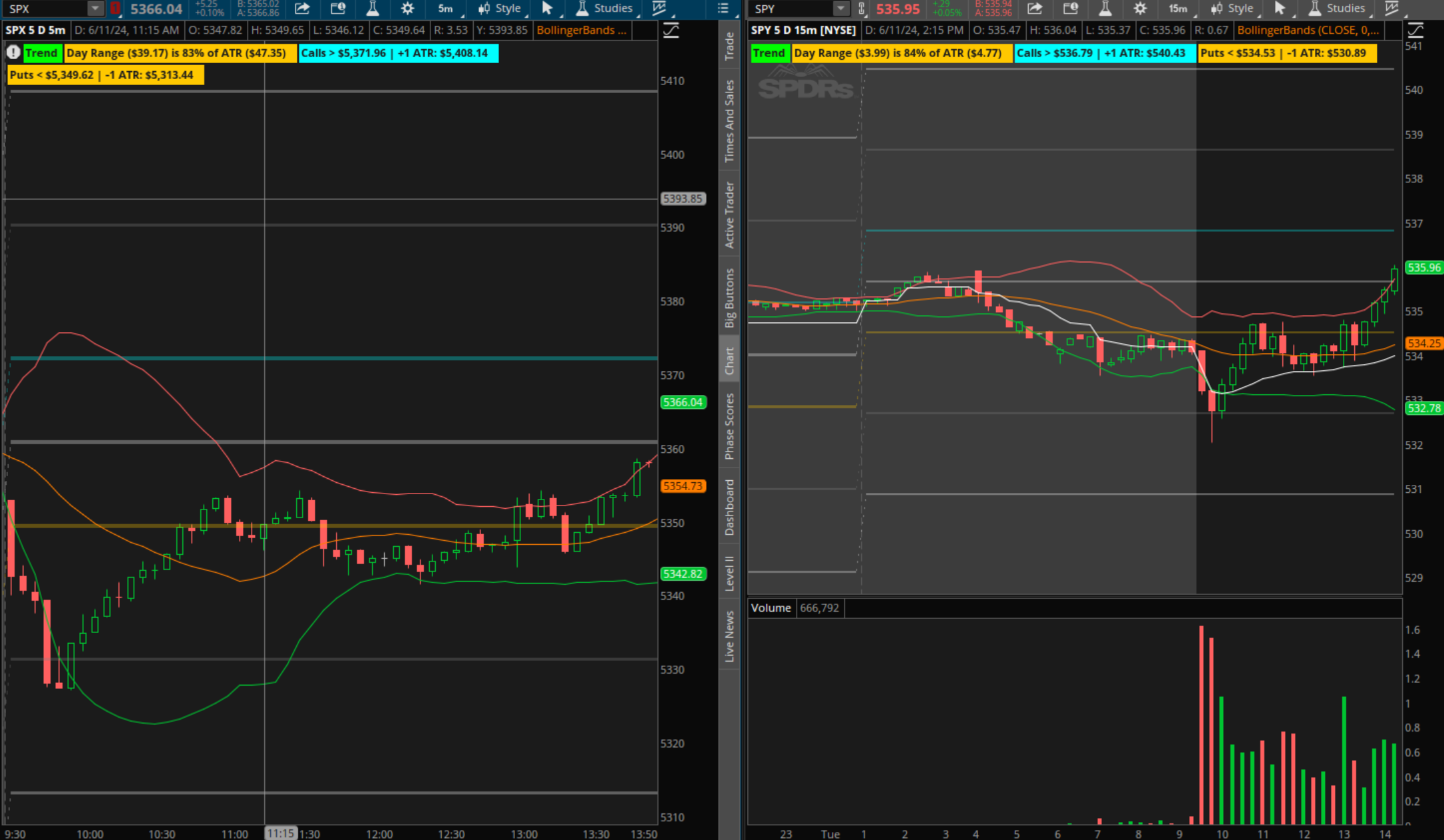Click warning icon beside Trend label
Screen dimensions: 1444x840
click(13, 53)
